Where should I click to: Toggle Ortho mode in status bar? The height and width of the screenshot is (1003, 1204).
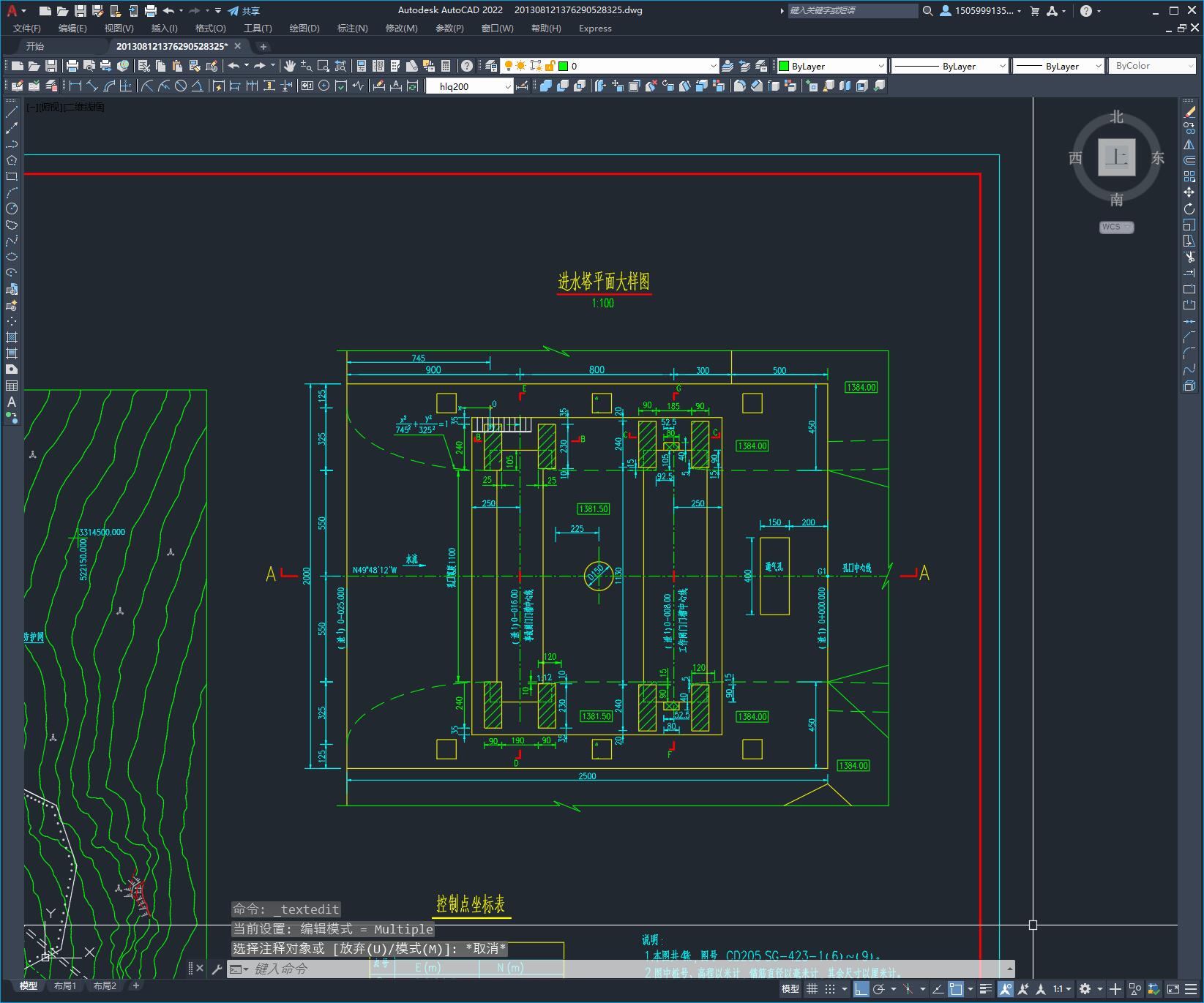click(x=861, y=989)
